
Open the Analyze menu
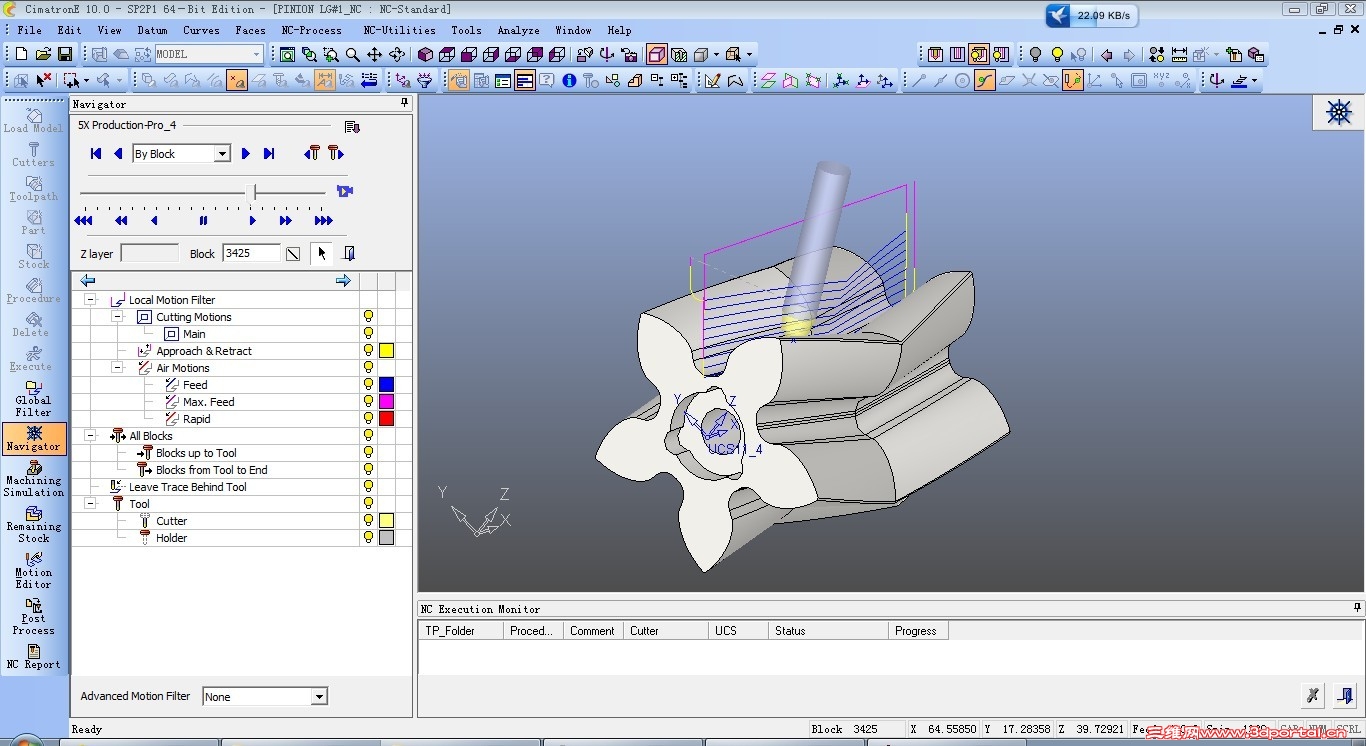pos(519,30)
